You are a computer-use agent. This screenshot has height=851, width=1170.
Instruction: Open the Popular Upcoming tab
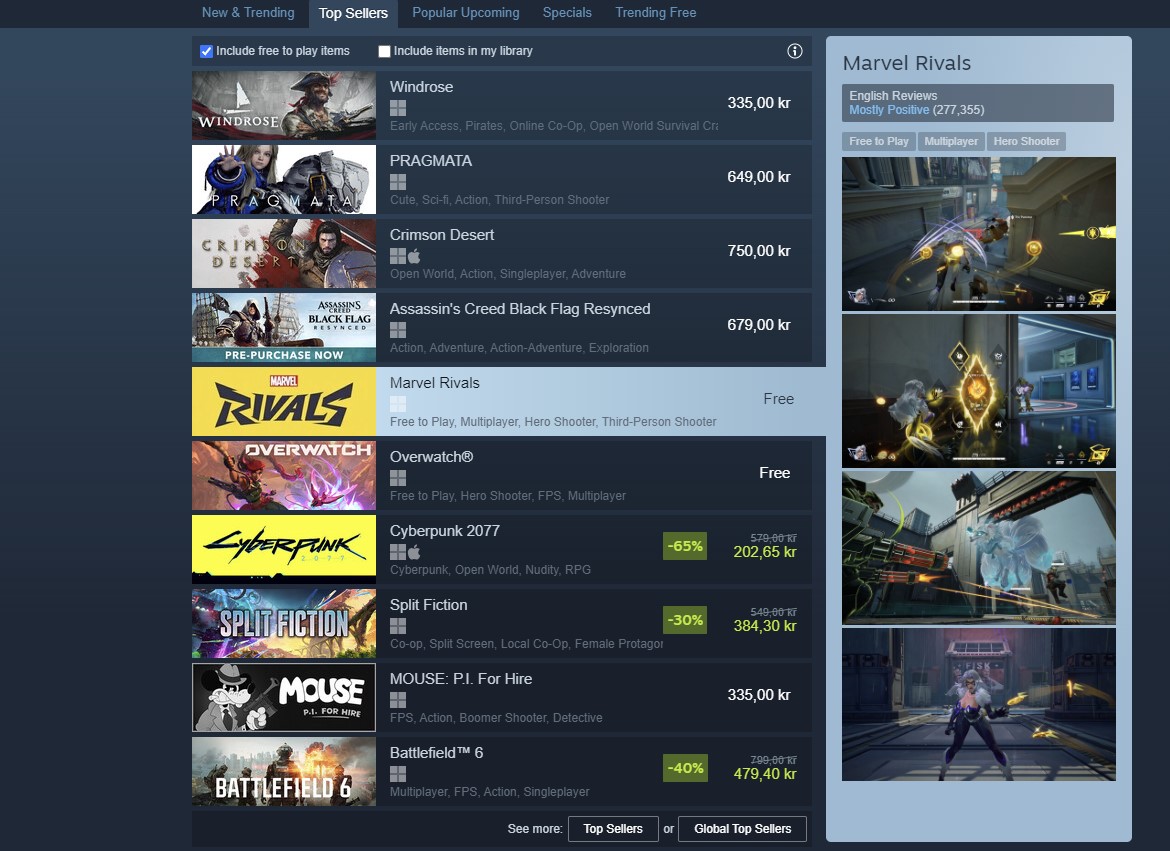(x=466, y=13)
